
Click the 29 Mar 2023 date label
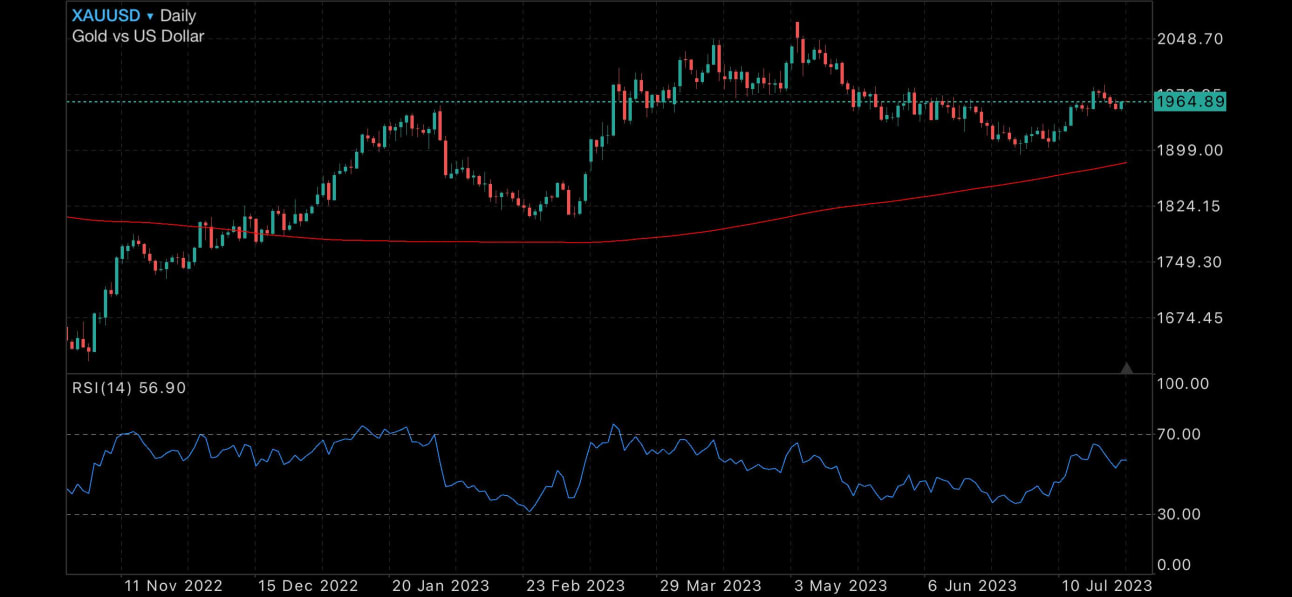(x=711, y=586)
